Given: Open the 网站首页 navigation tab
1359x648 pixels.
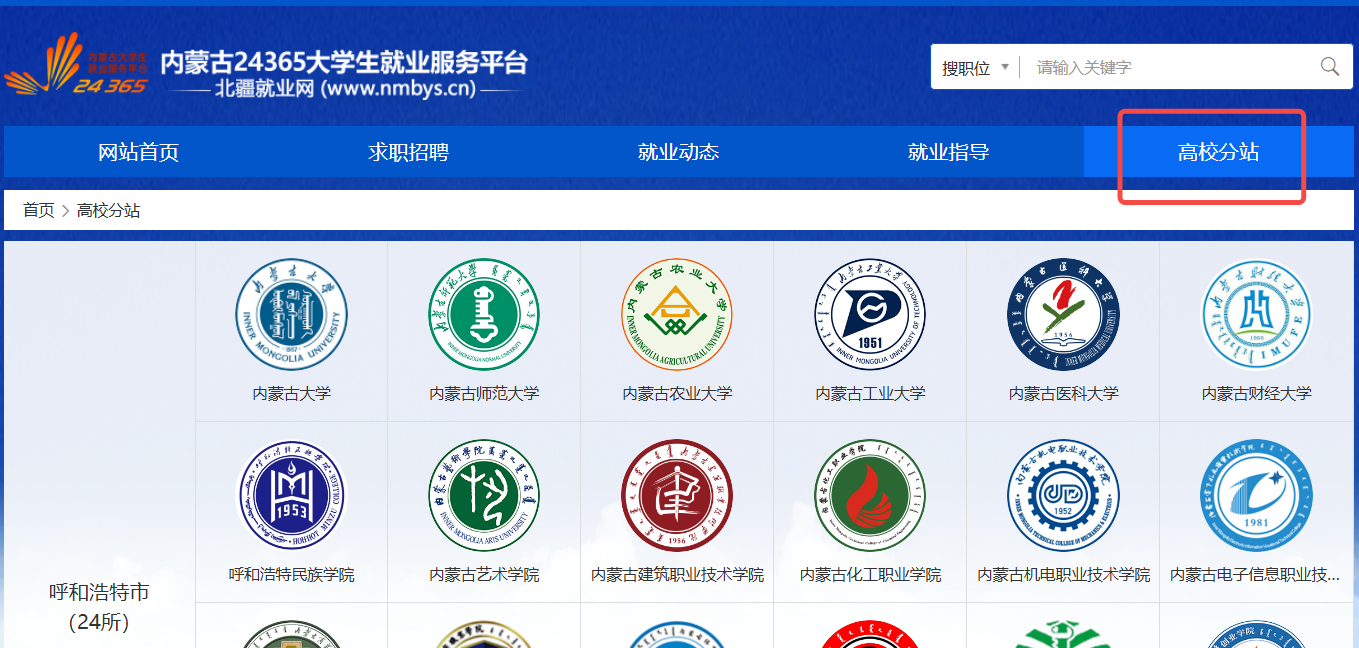Looking at the screenshot, I should 138,152.
